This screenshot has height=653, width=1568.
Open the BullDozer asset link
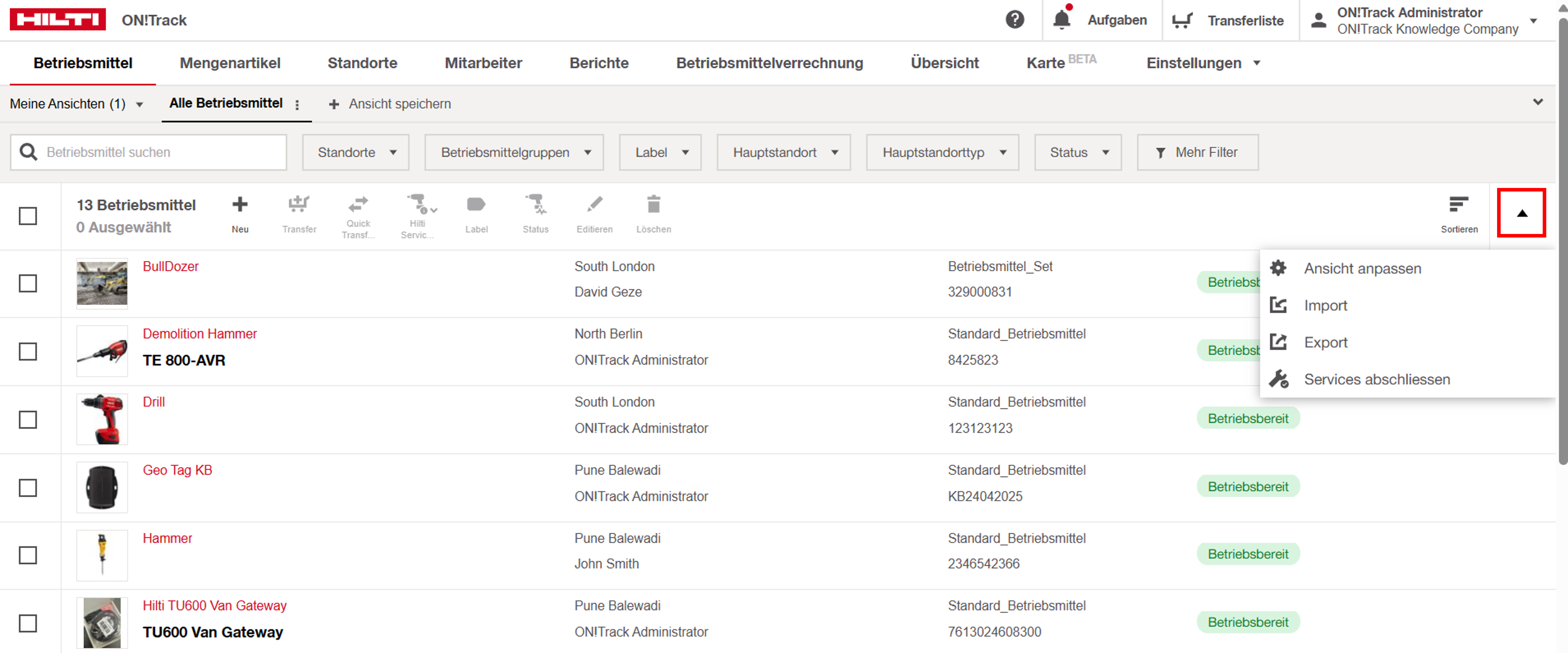[x=170, y=266]
